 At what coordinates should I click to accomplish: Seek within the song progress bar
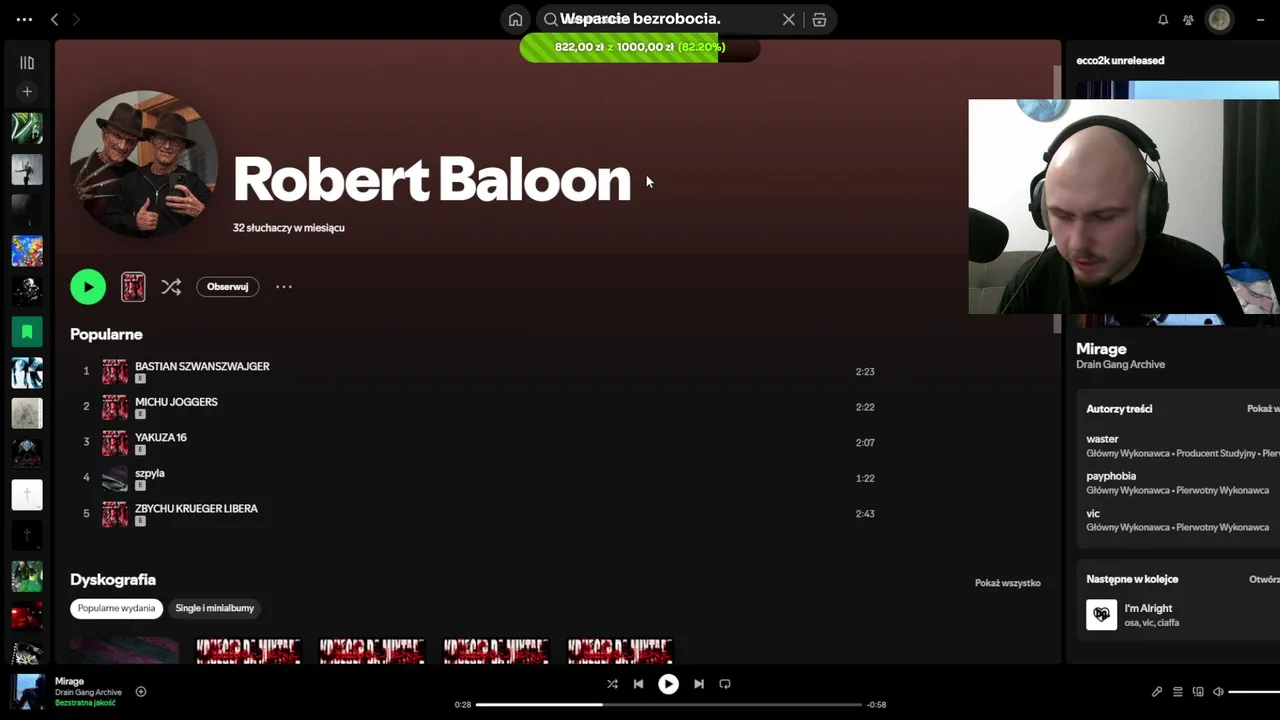(x=668, y=704)
